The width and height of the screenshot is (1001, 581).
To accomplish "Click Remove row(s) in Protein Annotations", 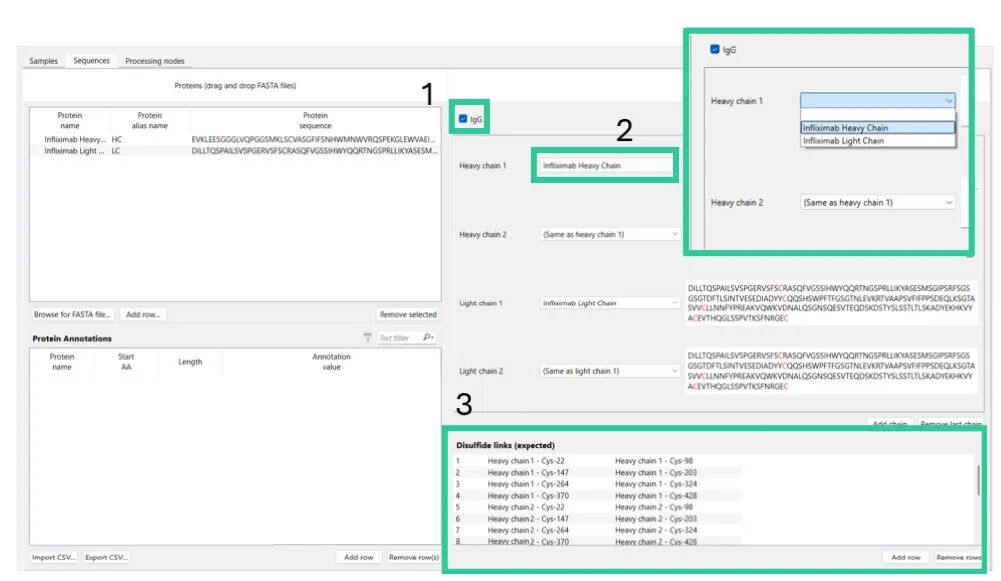I will pos(413,557).
